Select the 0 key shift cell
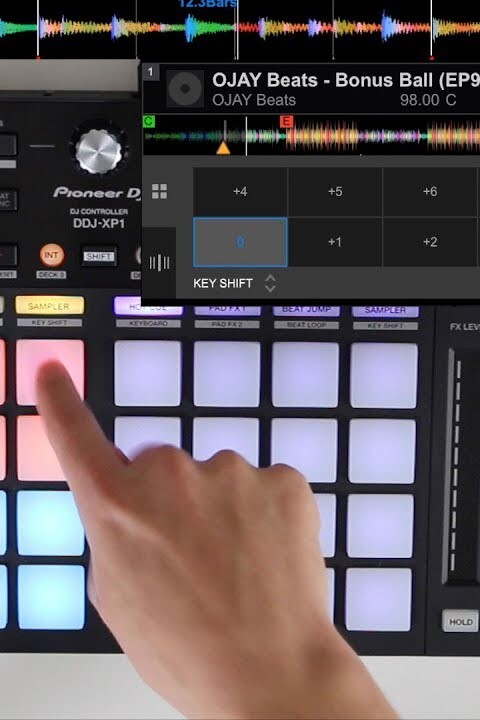 [240, 242]
